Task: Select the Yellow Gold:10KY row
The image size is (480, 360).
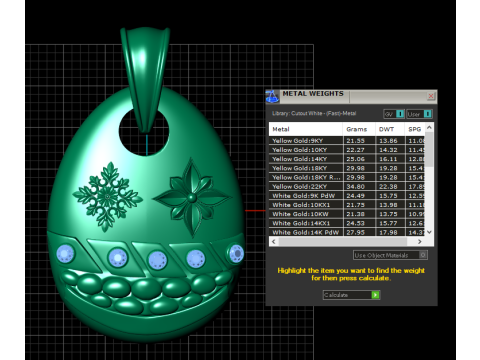Action: click(347, 150)
